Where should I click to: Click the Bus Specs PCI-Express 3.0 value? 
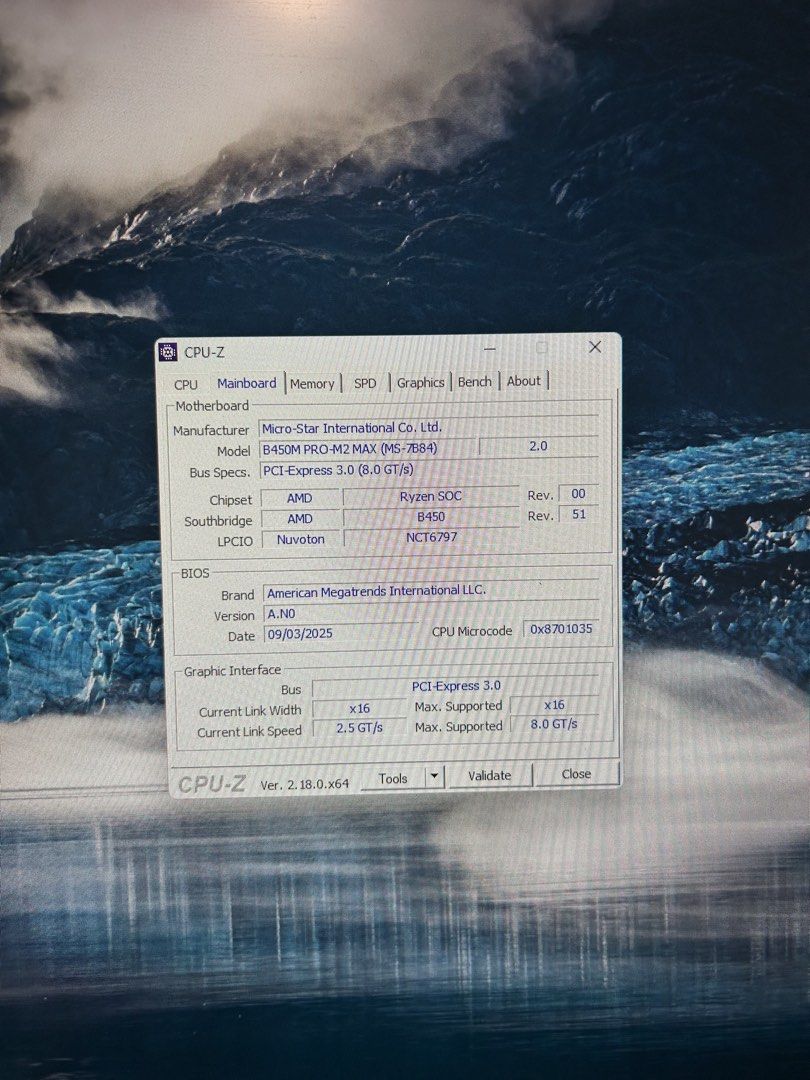click(x=428, y=470)
